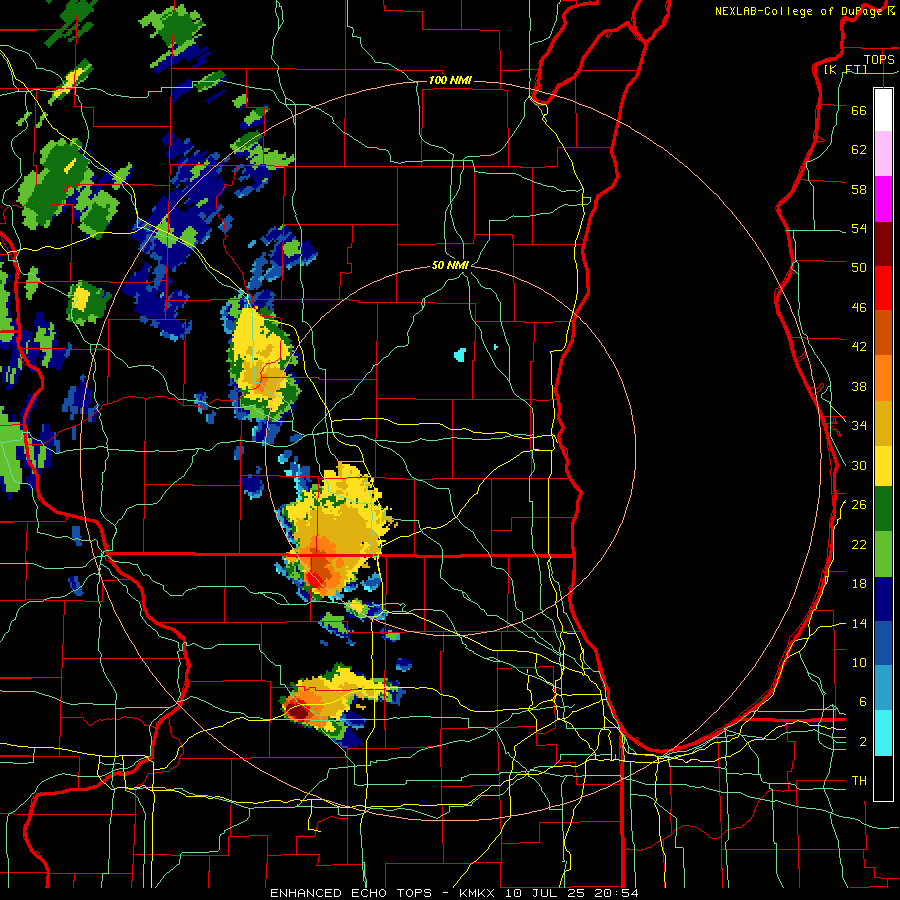Click the 46 value on the legend
Viewport: 900px width, 900px height.
[x=859, y=308]
